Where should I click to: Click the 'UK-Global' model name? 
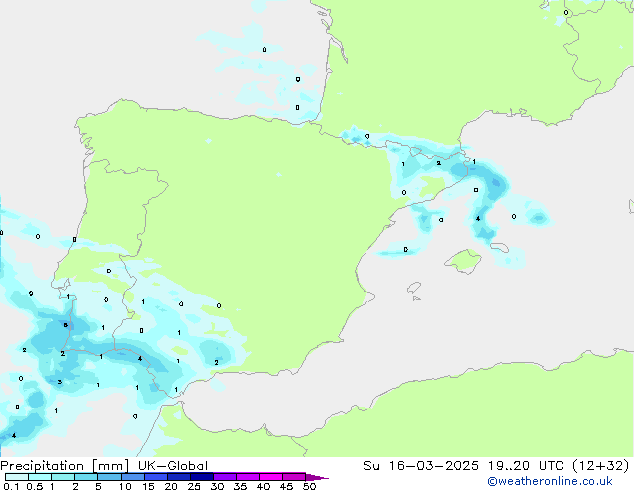point(173,466)
